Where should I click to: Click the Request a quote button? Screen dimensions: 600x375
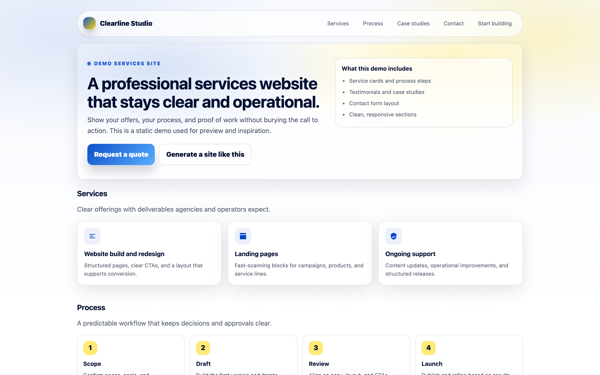click(121, 155)
